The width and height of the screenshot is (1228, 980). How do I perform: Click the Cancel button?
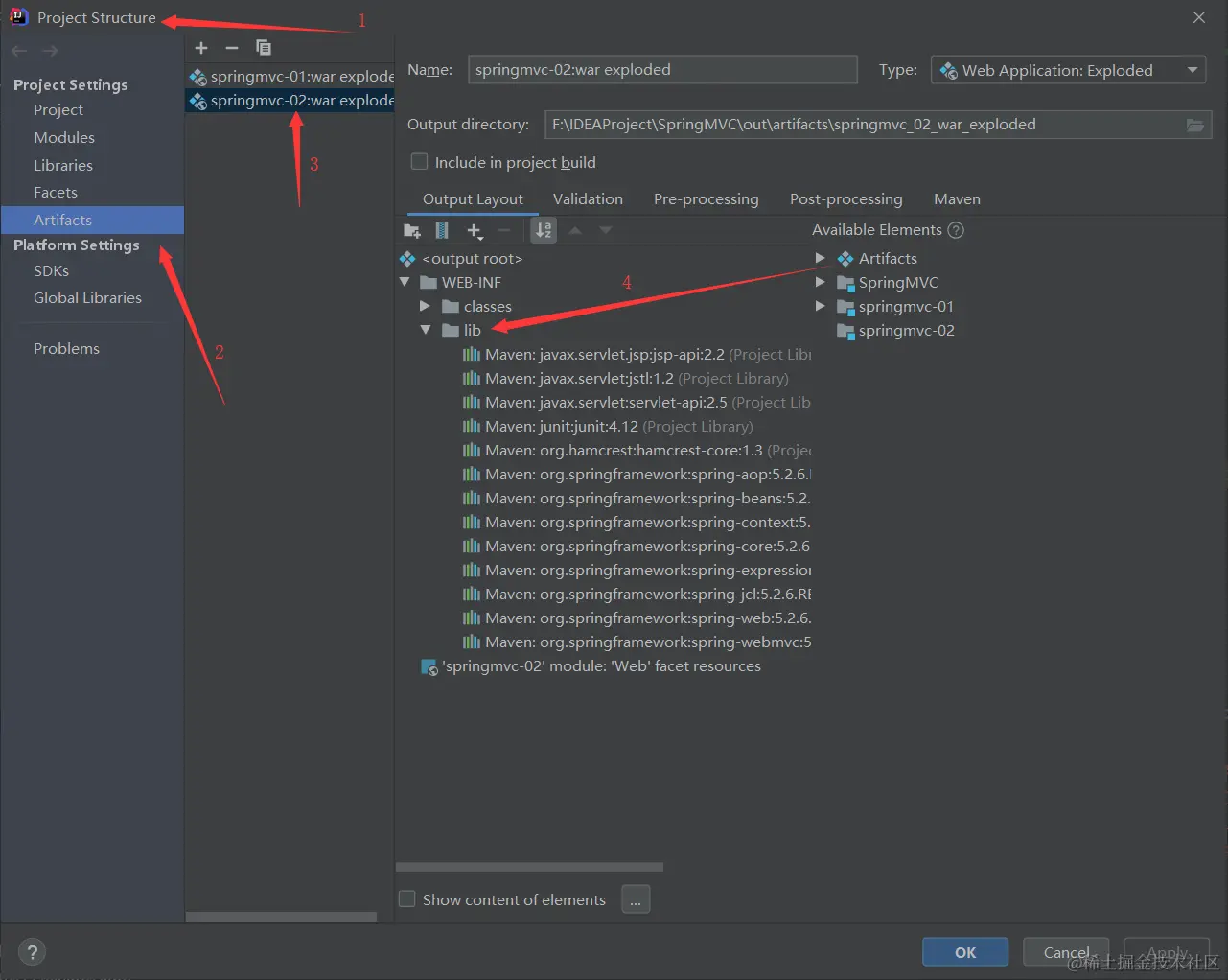[1066, 952]
